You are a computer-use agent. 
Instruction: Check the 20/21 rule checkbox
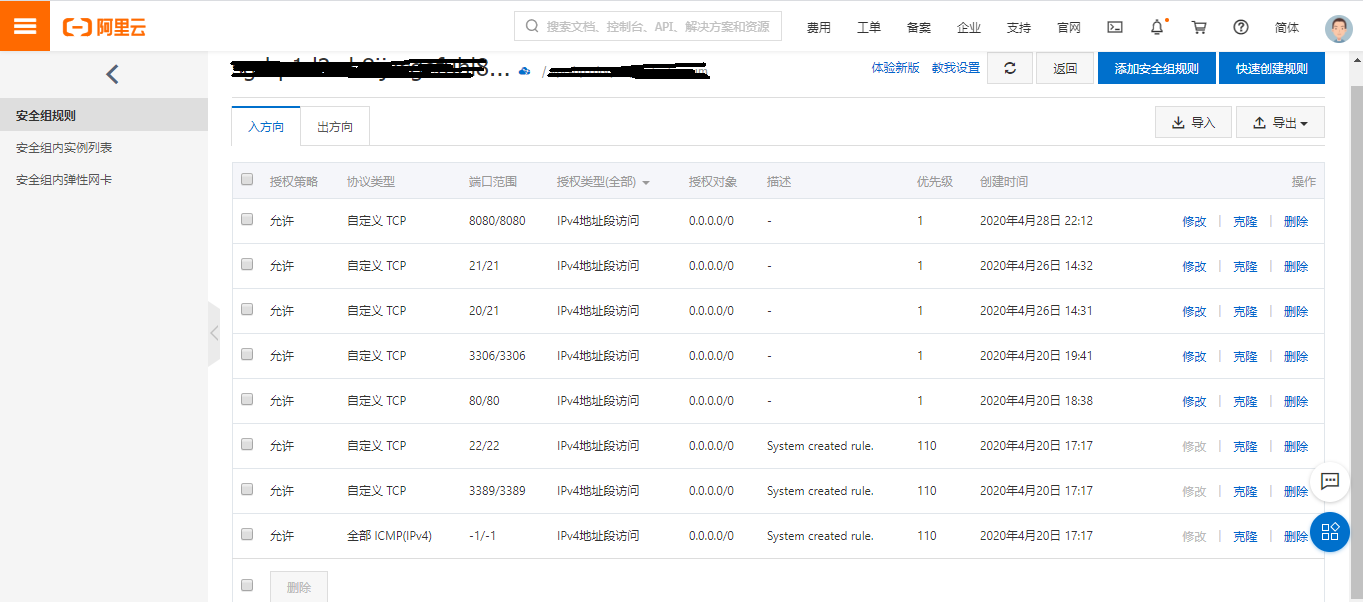[247, 310]
